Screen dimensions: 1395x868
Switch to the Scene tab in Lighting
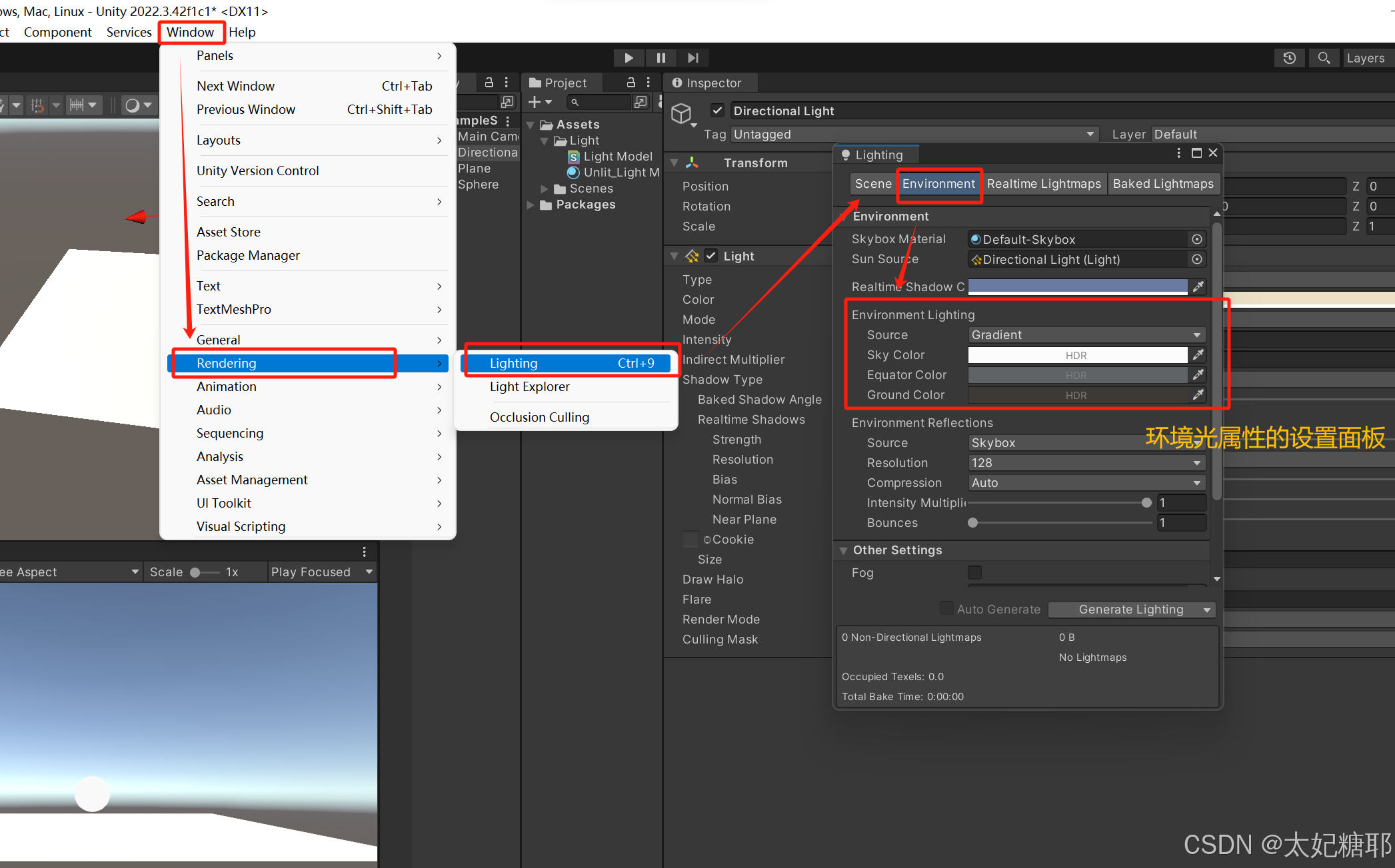point(873,184)
